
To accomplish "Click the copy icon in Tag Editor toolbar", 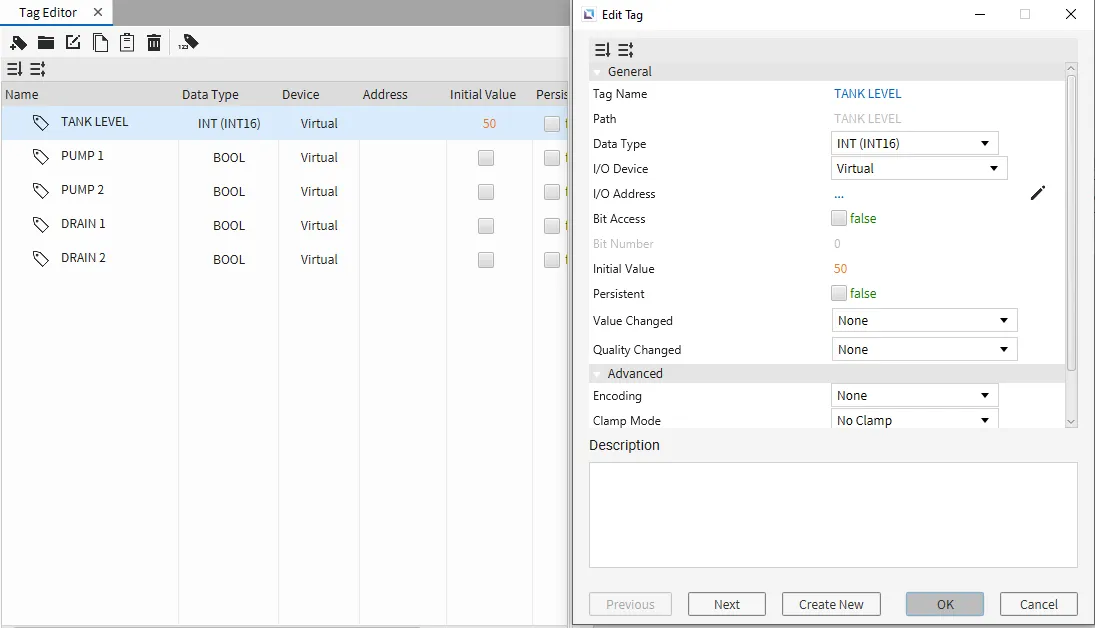I will pos(100,42).
